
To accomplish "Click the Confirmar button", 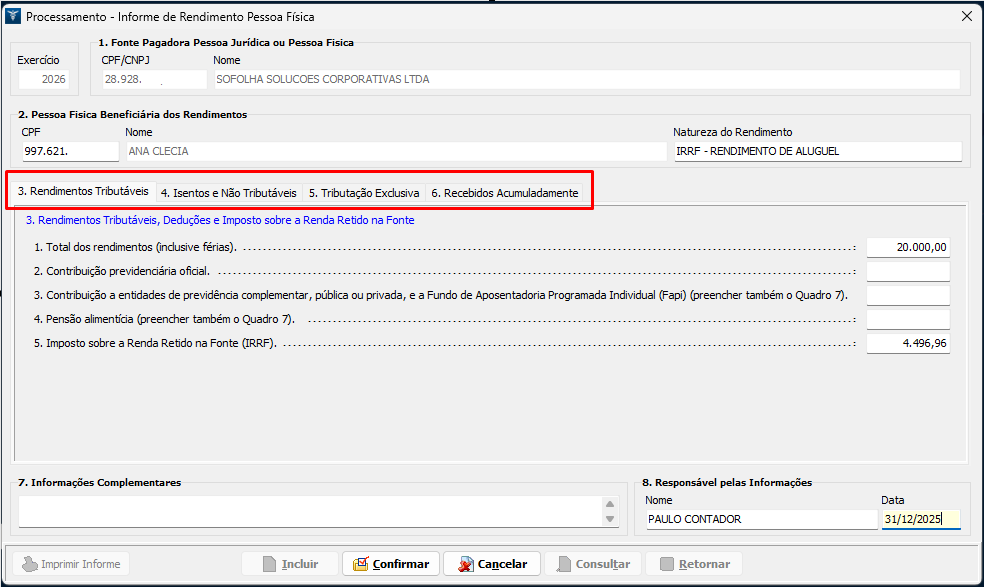I will 390,564.
